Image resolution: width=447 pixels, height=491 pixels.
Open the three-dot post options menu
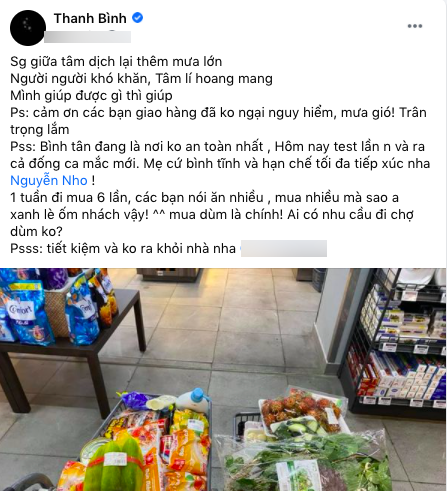(x=415, y=26)
